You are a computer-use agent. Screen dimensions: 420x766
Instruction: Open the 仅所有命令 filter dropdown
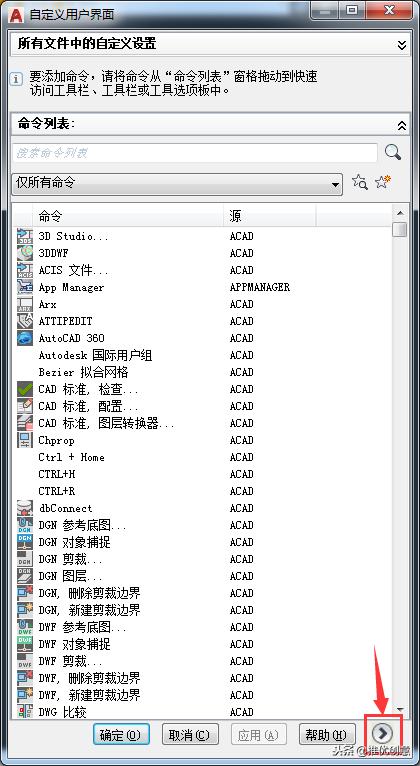point(177,184)
